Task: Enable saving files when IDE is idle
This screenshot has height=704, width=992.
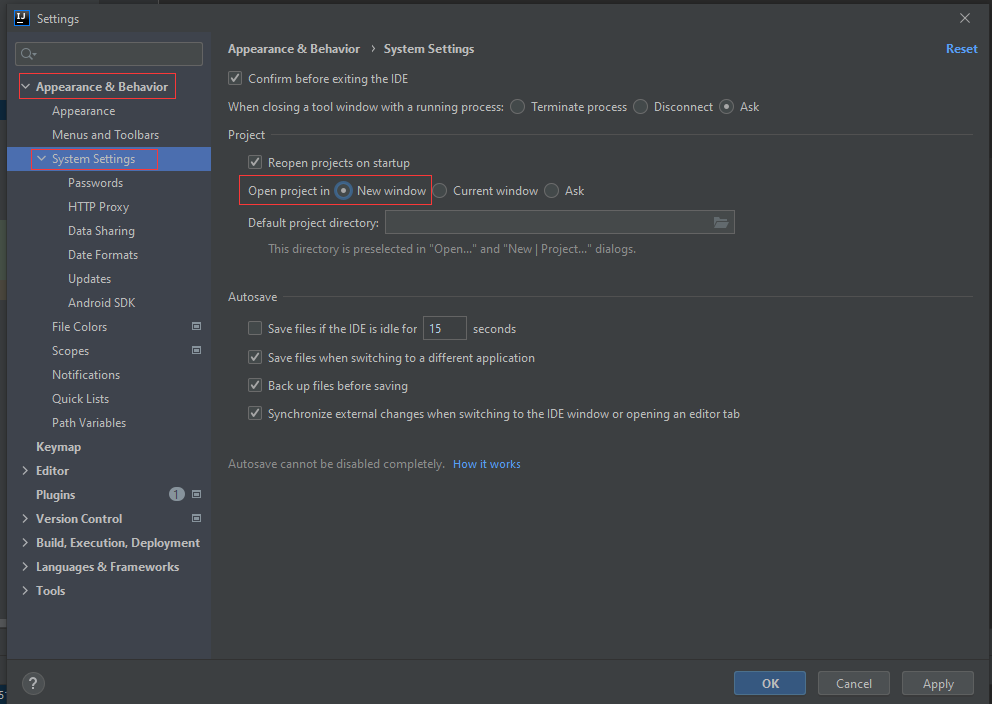Action: point(255,328)
